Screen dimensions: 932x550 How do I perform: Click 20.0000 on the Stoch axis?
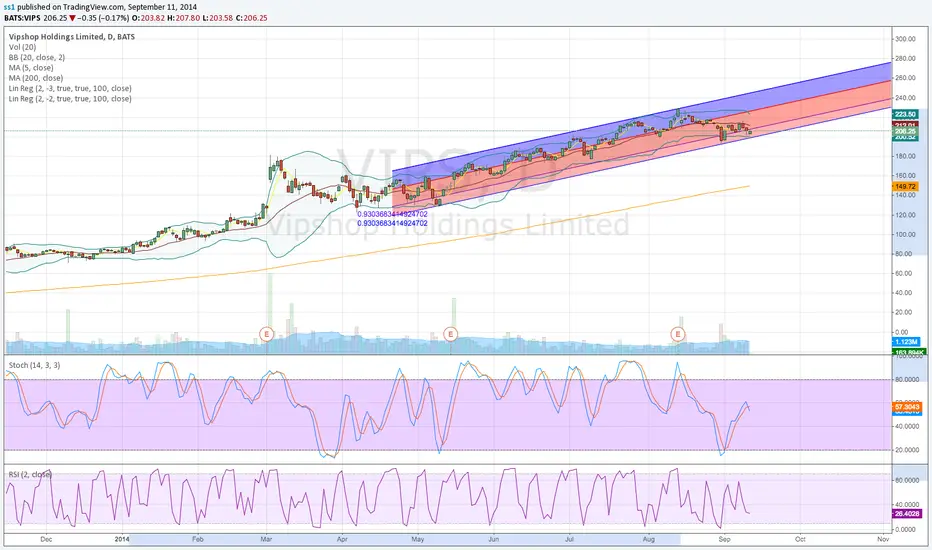pos(907,450)
